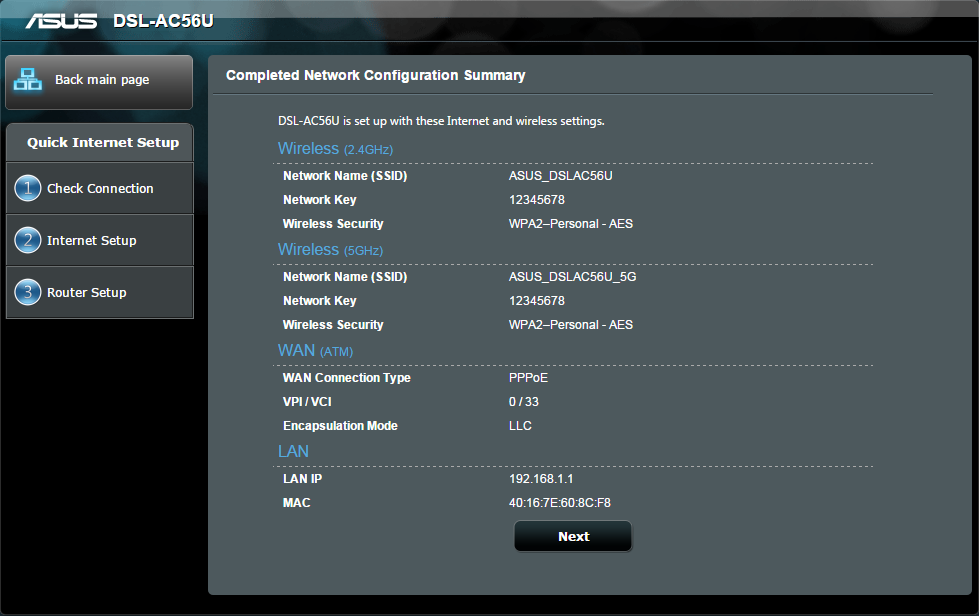Viewport: 979px width, 616px height.
Task: Click the Completed Network Configuration Summary title
Action: (375, 76)
